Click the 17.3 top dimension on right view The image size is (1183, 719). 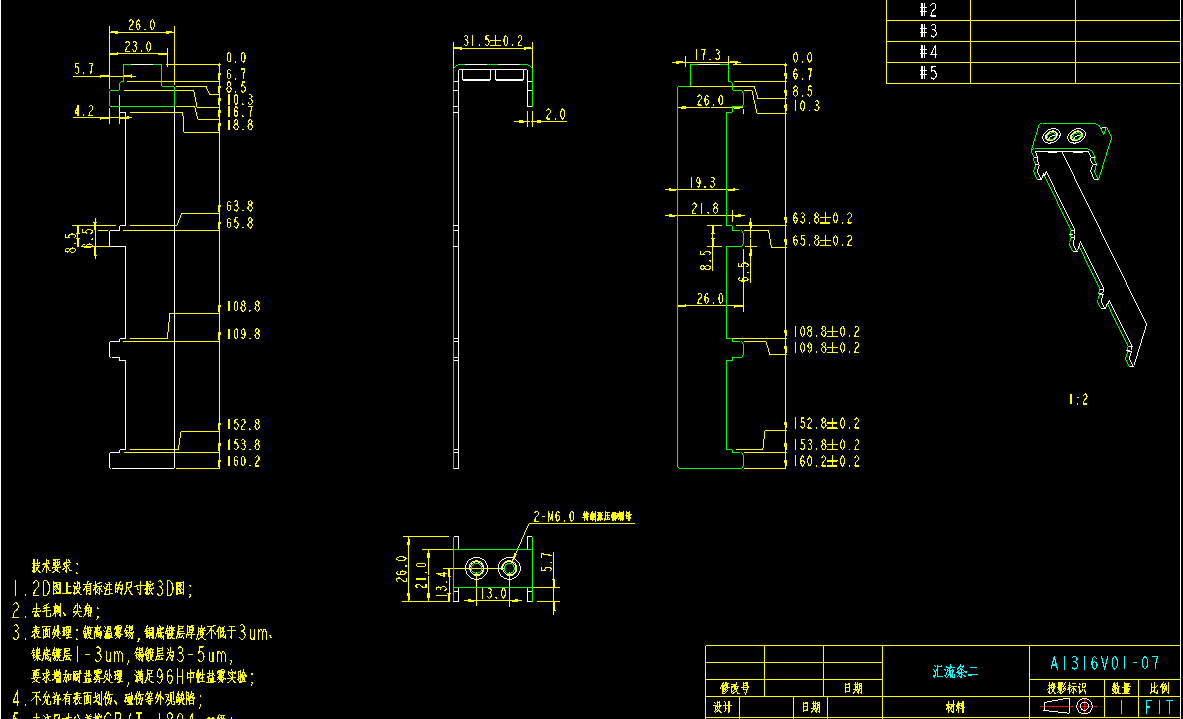(707, 55)
